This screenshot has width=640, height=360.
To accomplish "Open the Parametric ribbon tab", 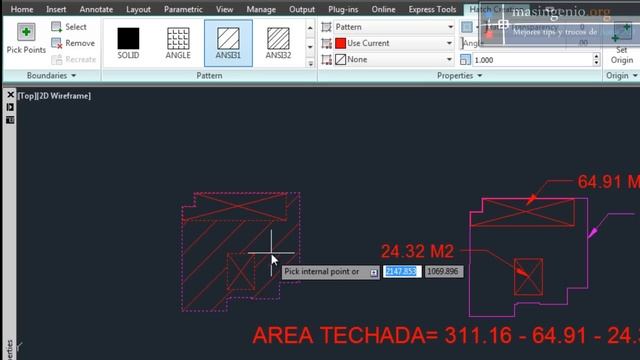I will [x=183, y=9].
